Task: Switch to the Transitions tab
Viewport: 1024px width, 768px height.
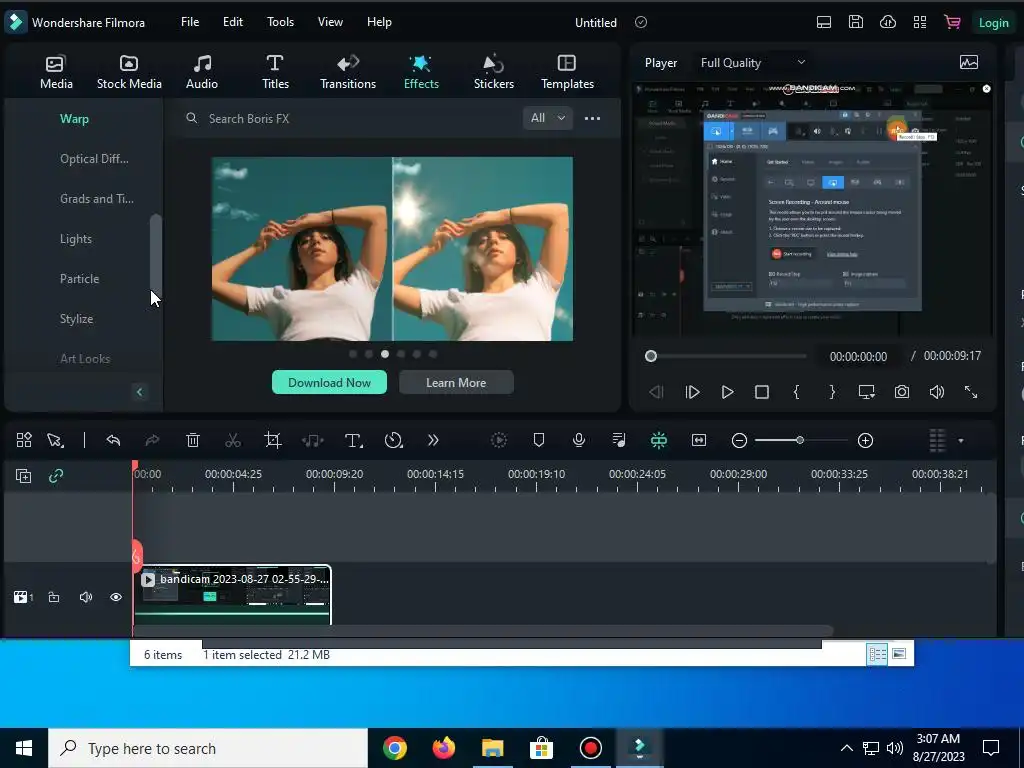Action: [348, 72]
